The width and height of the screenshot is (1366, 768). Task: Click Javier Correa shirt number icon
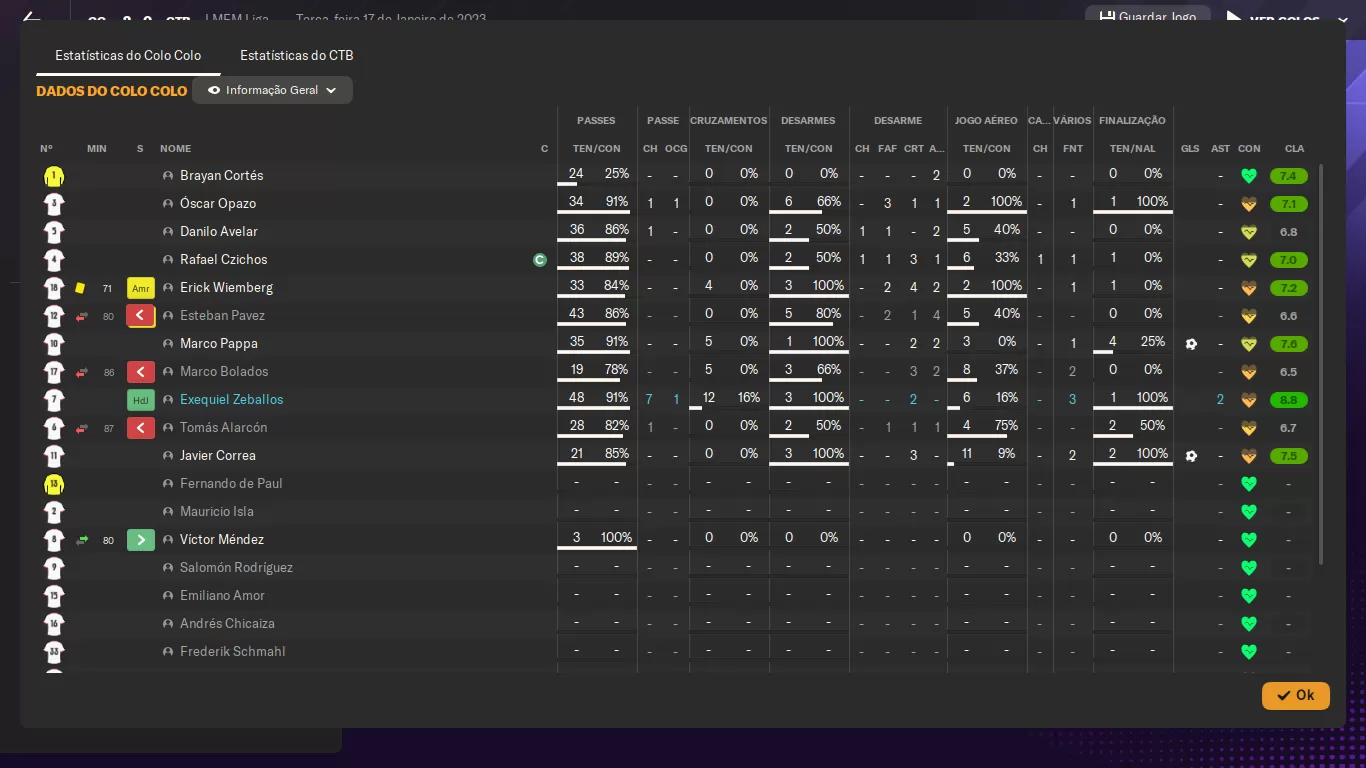54,456
